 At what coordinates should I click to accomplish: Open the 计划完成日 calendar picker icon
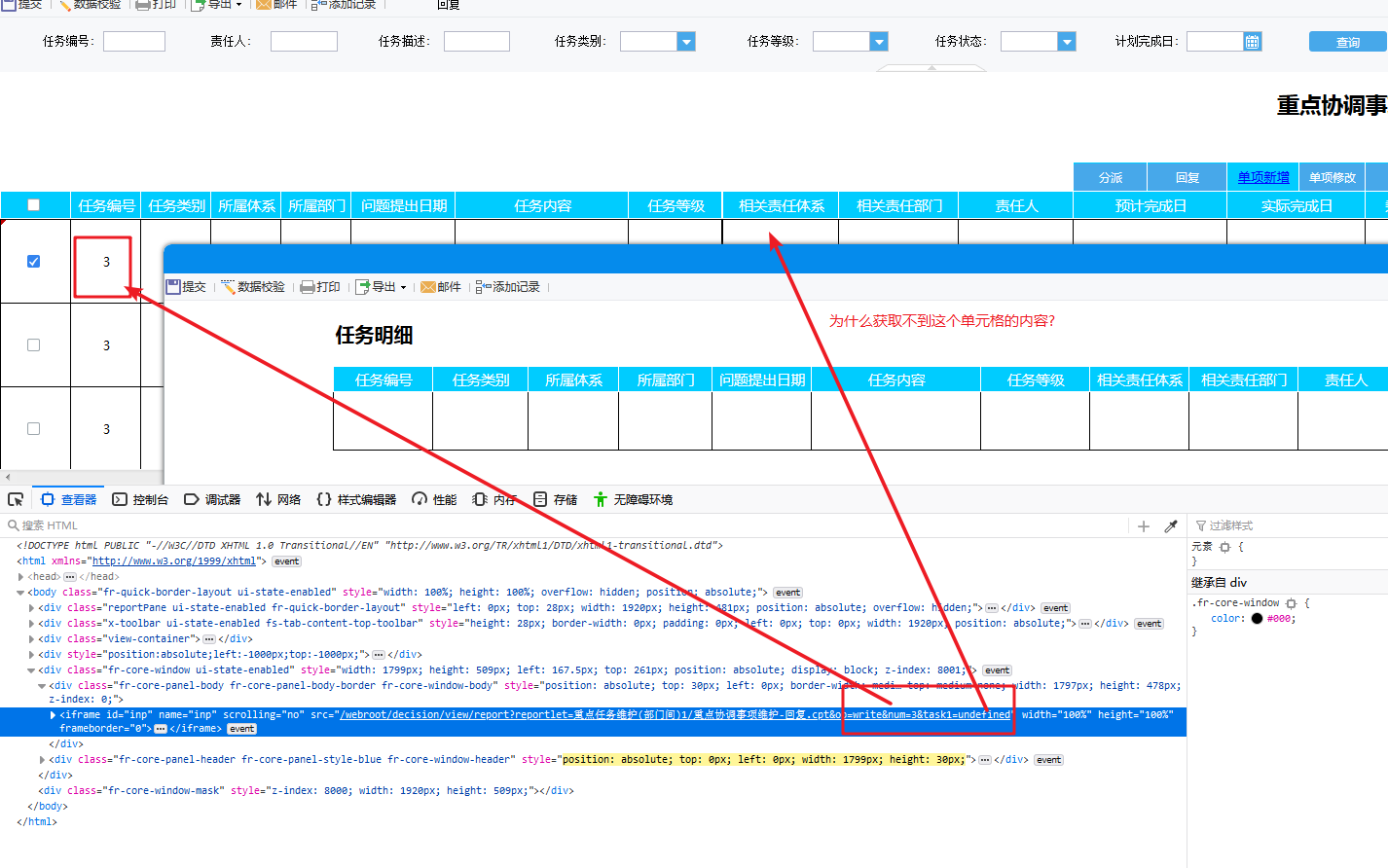[1253, 41]
